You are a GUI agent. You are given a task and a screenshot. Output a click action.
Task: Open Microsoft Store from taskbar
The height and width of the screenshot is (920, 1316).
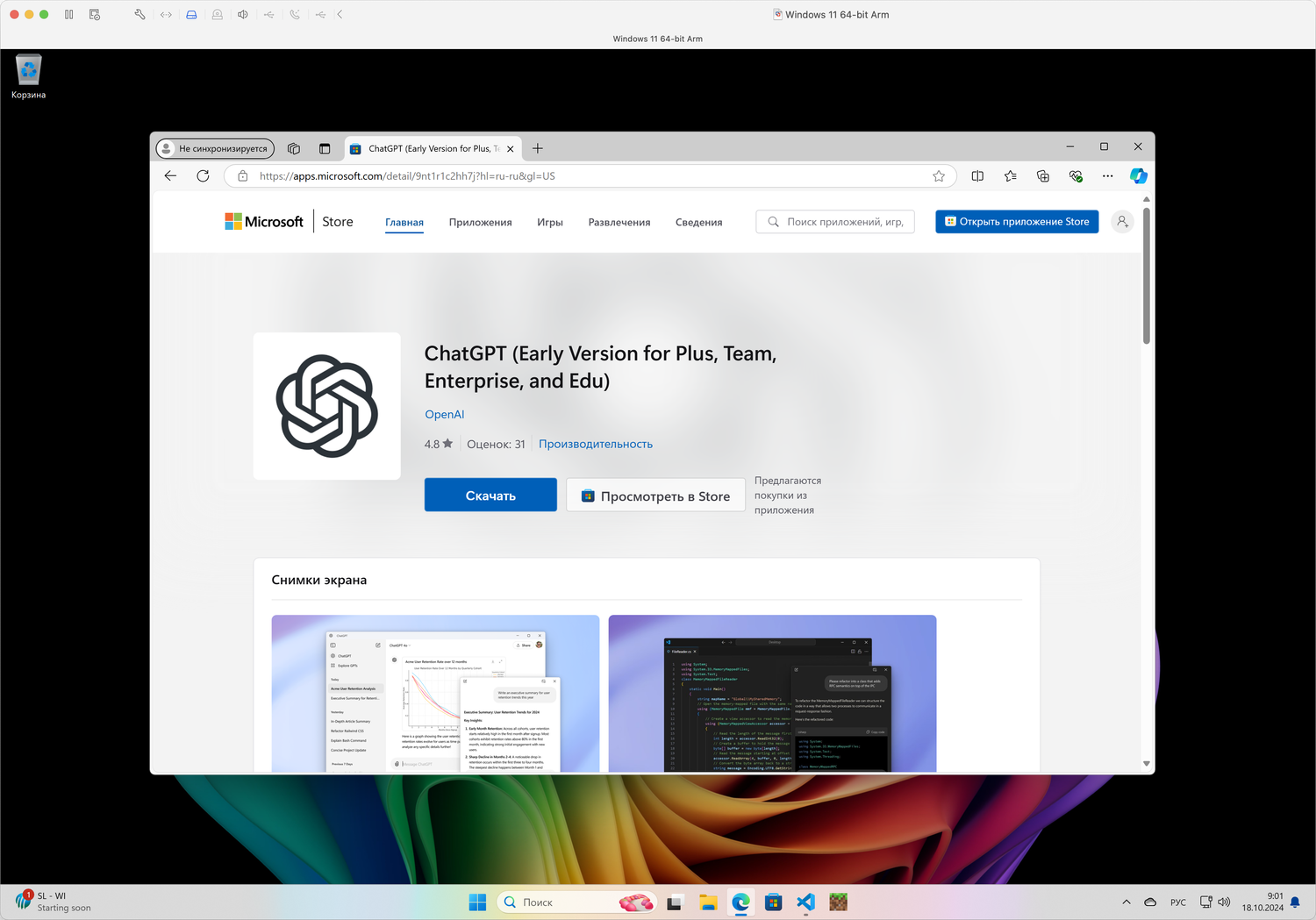(773, 902)
